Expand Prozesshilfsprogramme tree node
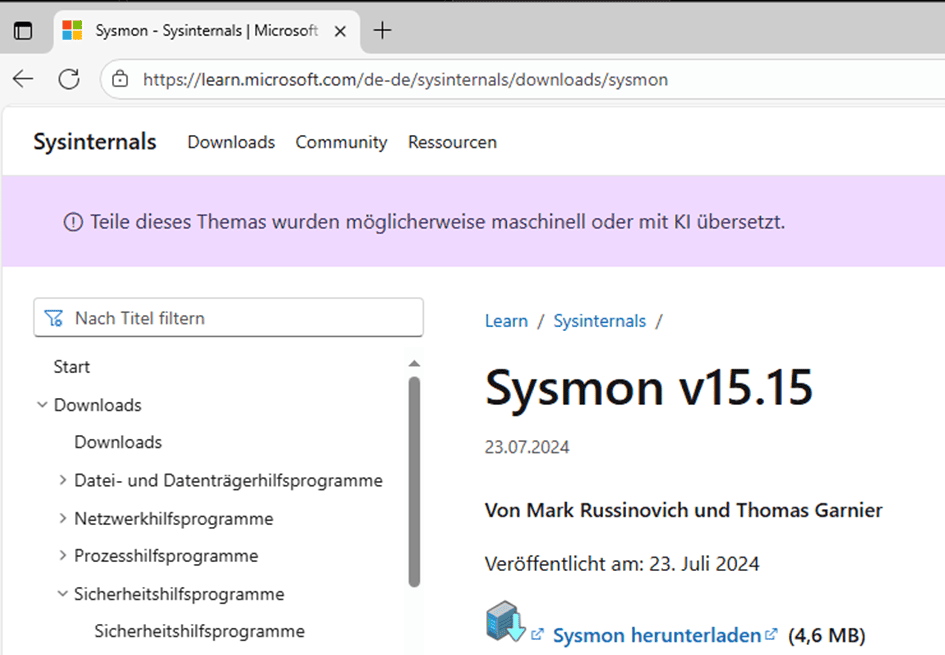The image size is (945, 655). 63,556
